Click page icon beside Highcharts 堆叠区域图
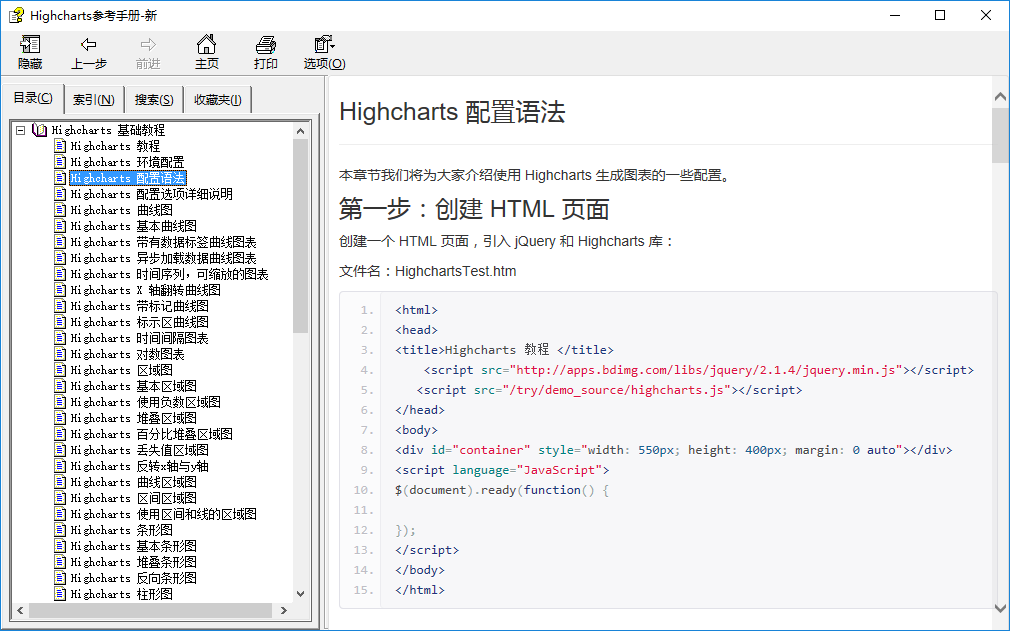Screen dimensions: 1010x631 click(60, 418)
